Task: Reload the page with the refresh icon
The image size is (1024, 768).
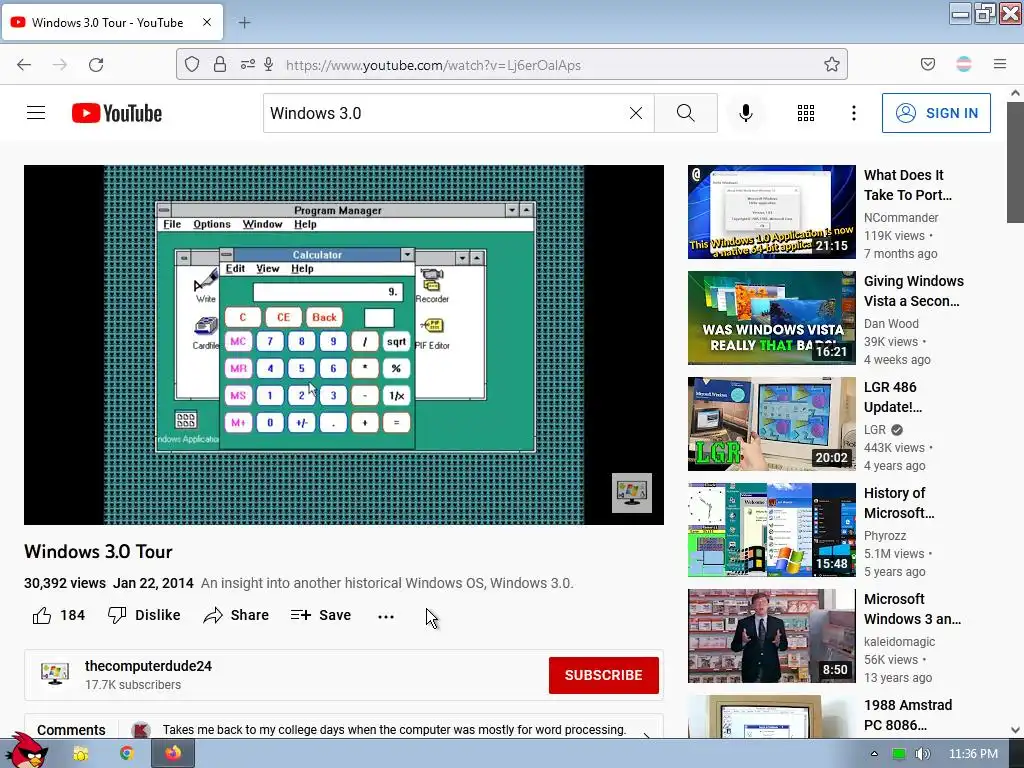Action: click(96, 65)
